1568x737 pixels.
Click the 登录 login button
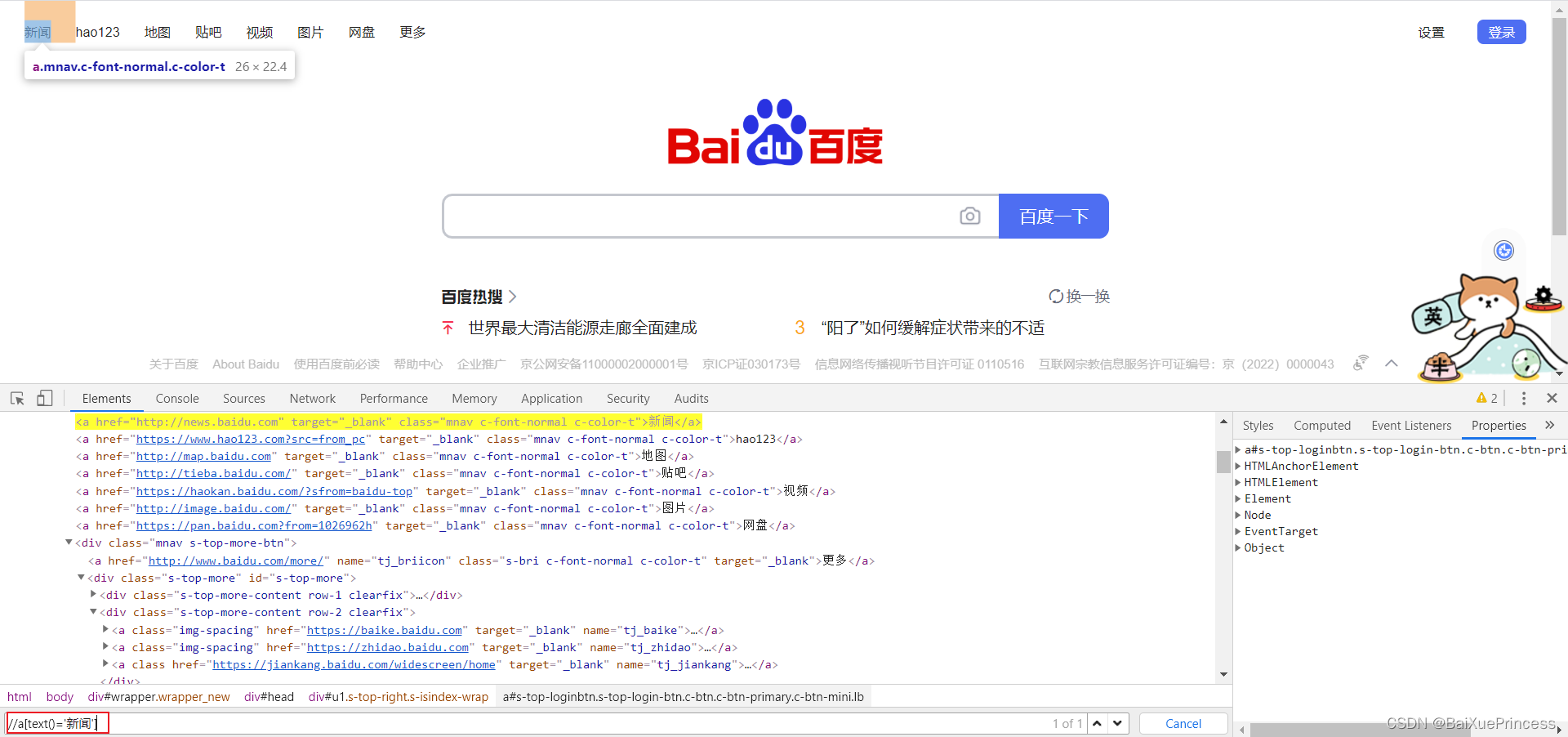(x=1501, y=32)
